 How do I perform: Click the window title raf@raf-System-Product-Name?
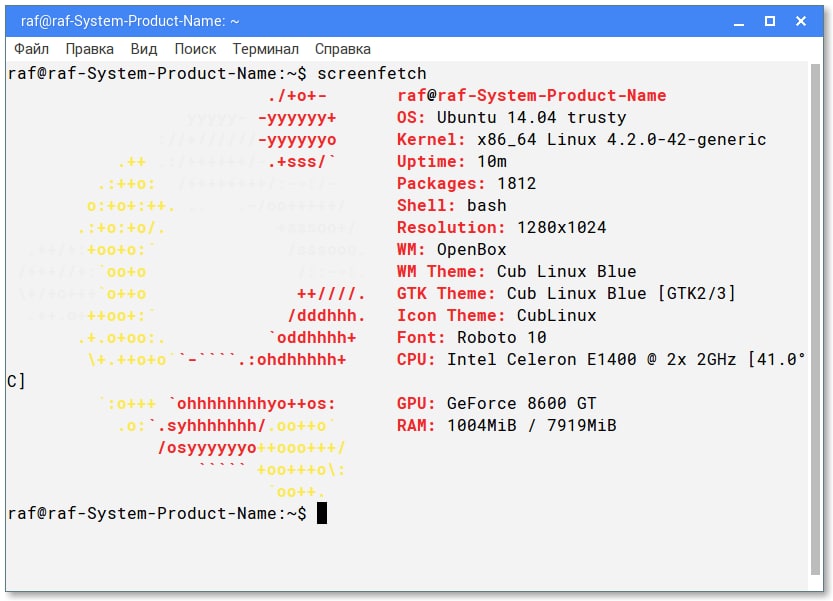130,21
